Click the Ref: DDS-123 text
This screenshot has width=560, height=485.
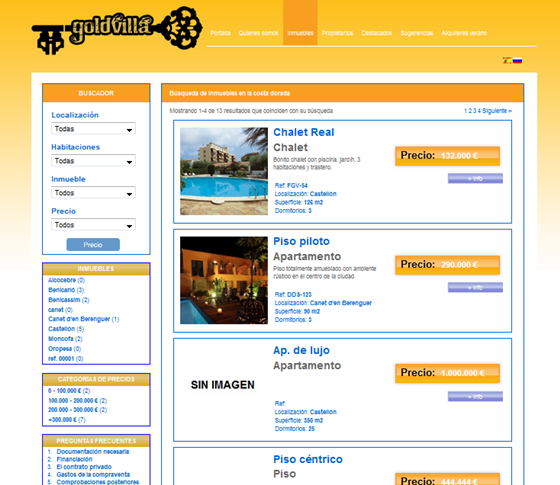[x=293, y=295]
